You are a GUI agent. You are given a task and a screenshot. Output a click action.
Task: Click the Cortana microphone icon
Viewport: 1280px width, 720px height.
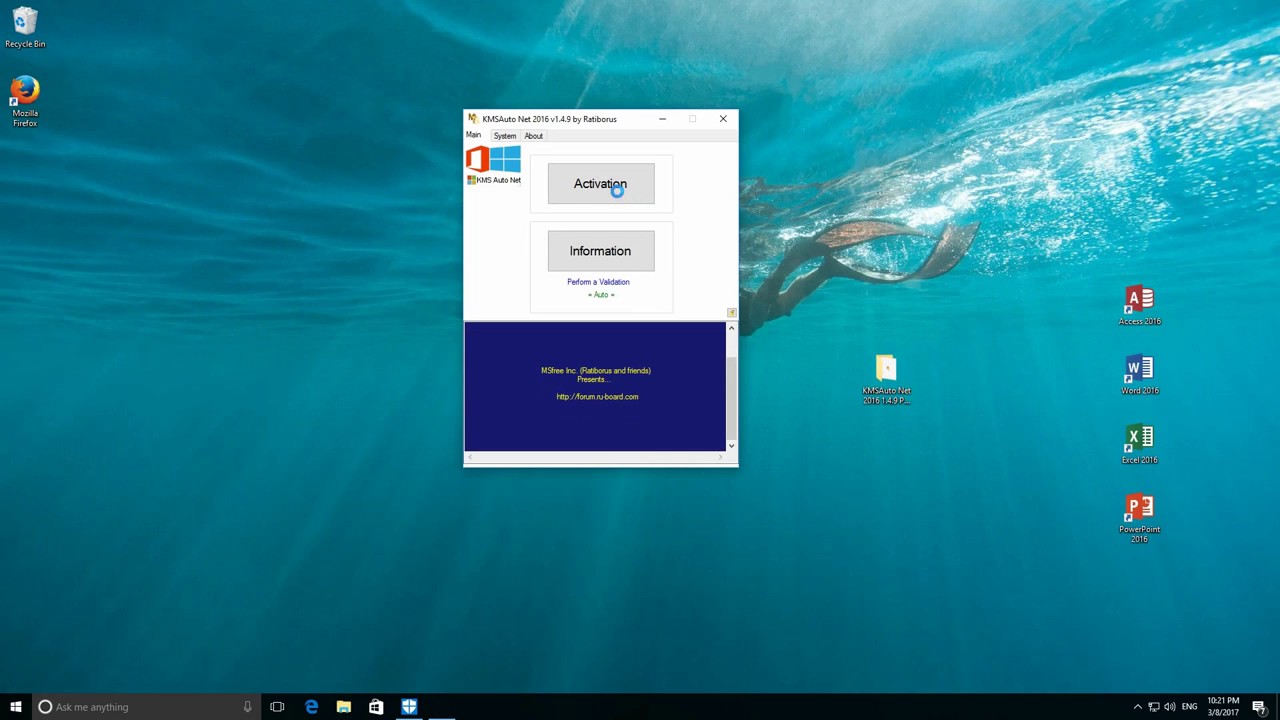247,707
